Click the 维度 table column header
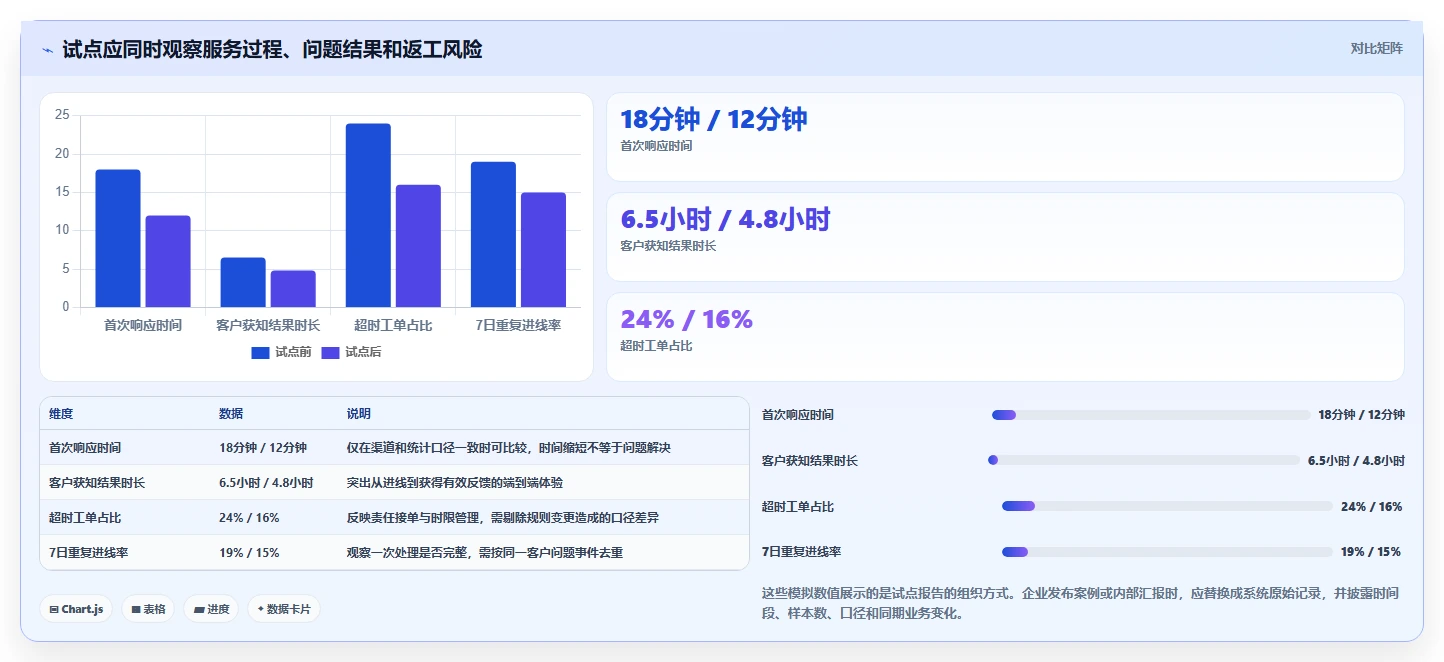This screenshot has width=1444, height=662. (x=61, y=414)
